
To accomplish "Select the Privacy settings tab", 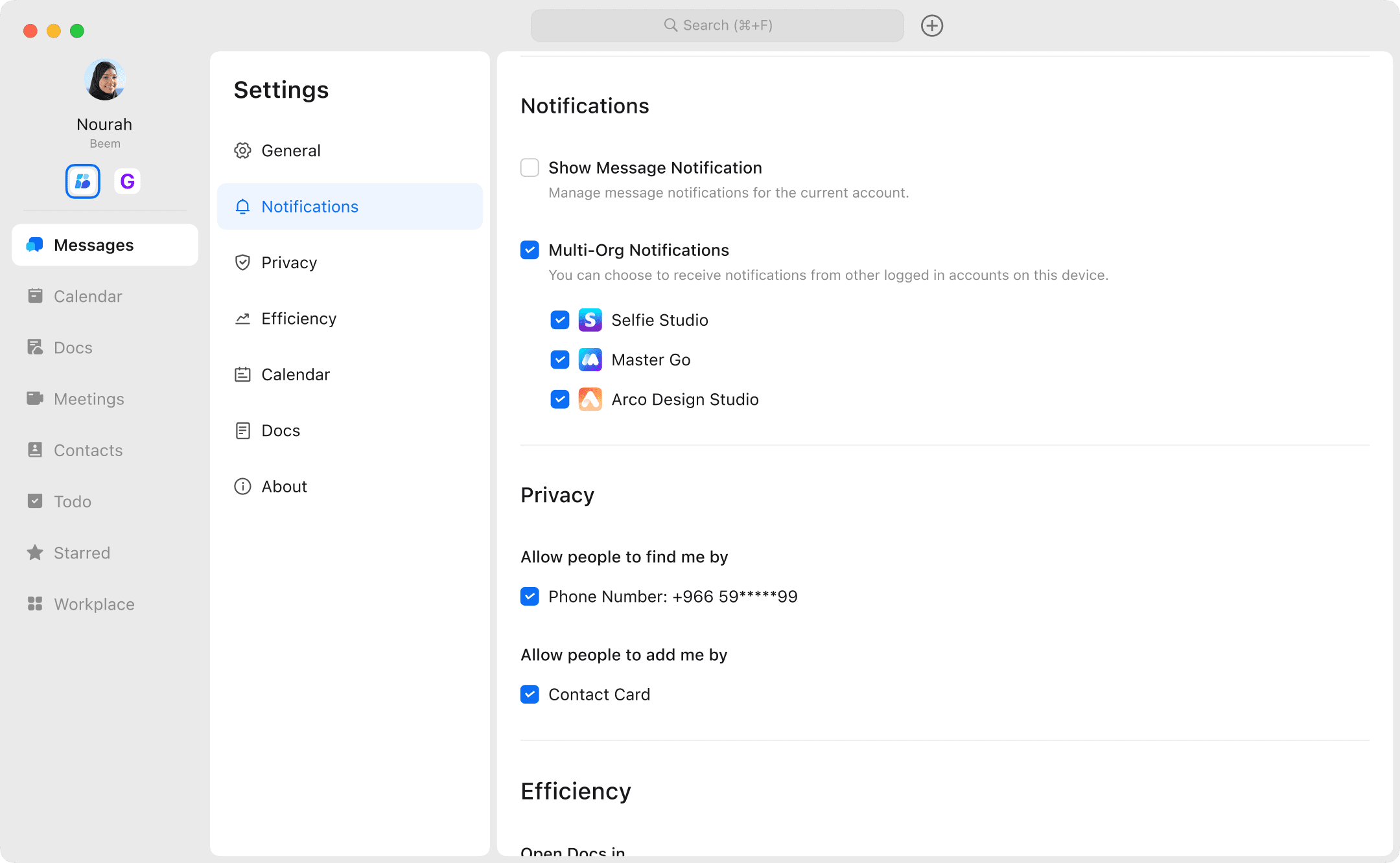I will 288,262.
